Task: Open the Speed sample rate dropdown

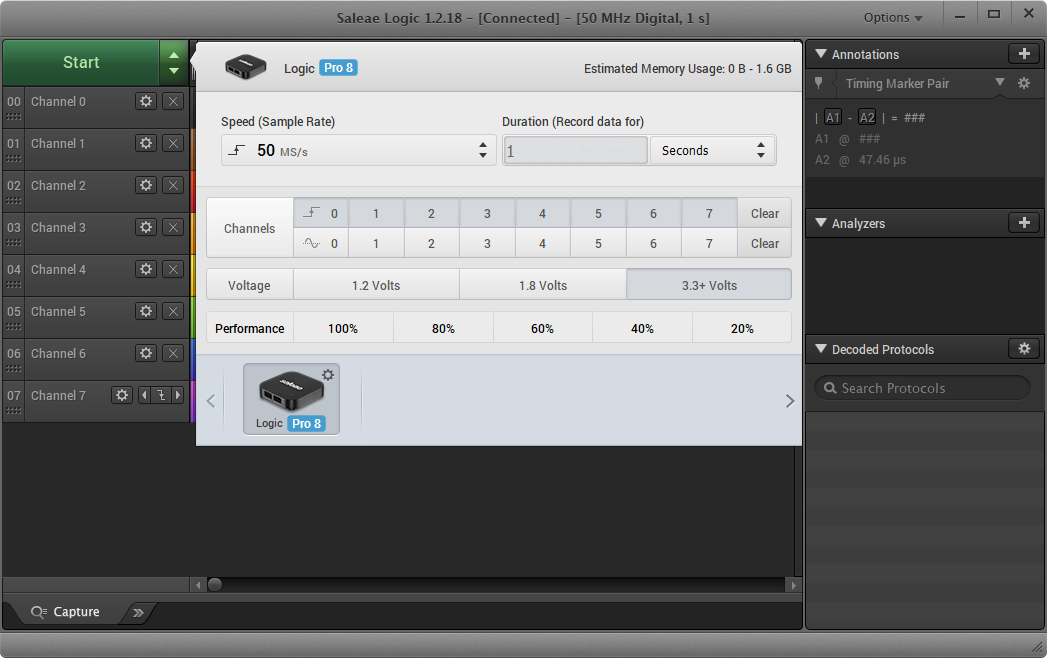Action: pyautogui.click(x=358, y=150)
